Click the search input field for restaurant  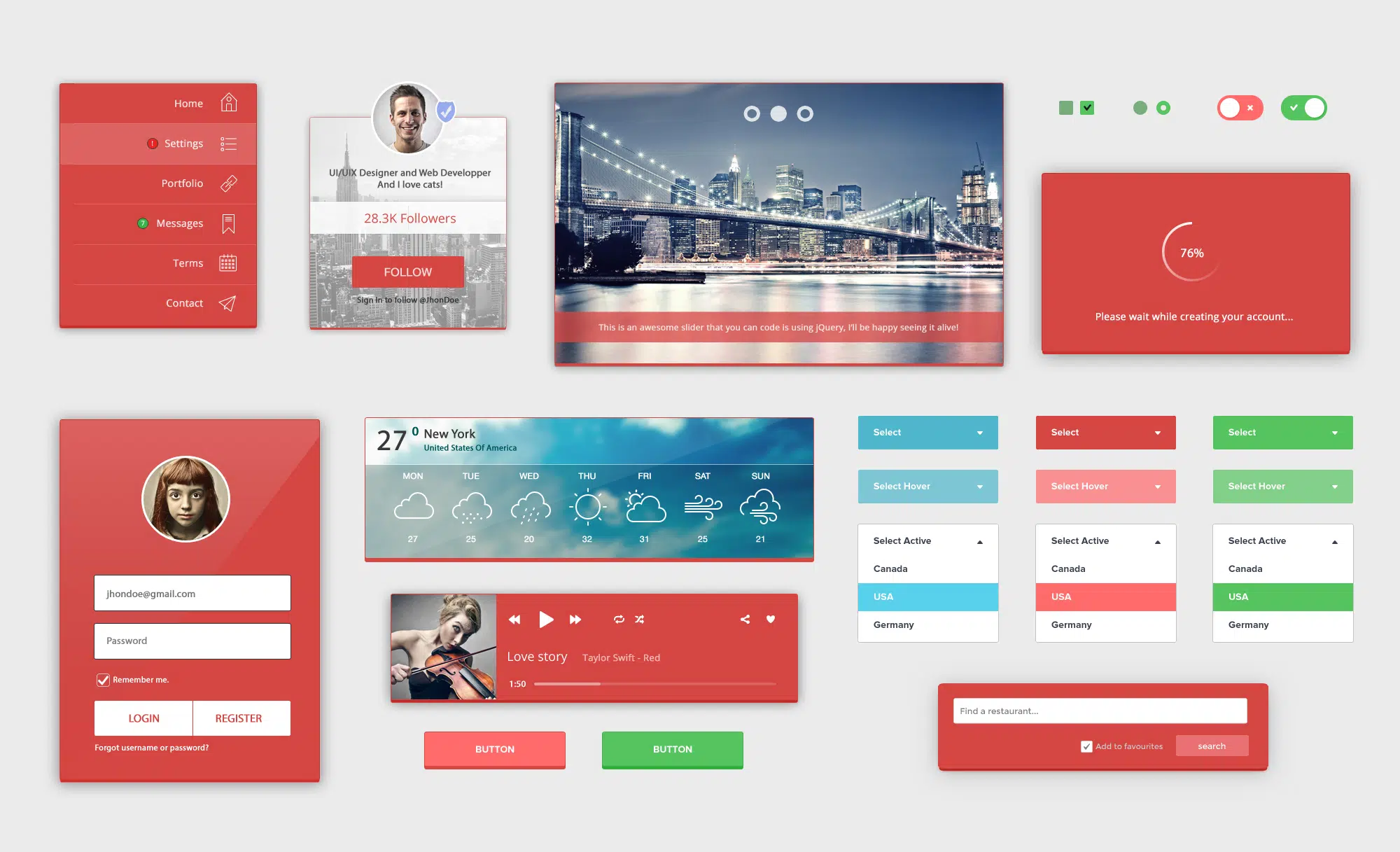1099,710
